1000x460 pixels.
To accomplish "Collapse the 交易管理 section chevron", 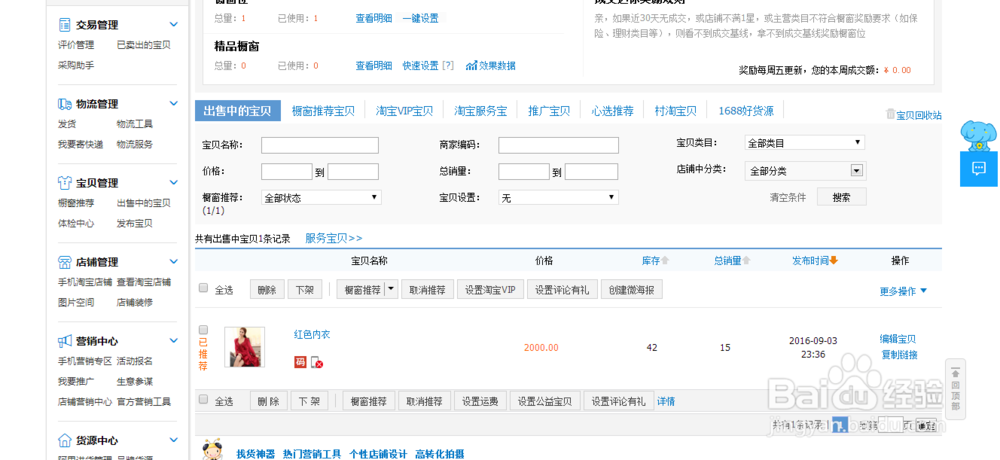I will pos(173,24).
